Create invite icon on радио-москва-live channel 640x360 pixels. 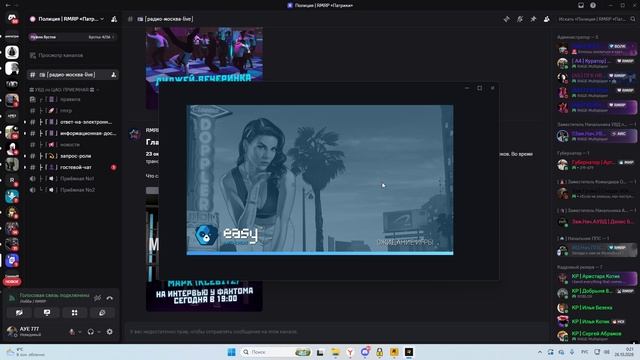tap(113, 75)
